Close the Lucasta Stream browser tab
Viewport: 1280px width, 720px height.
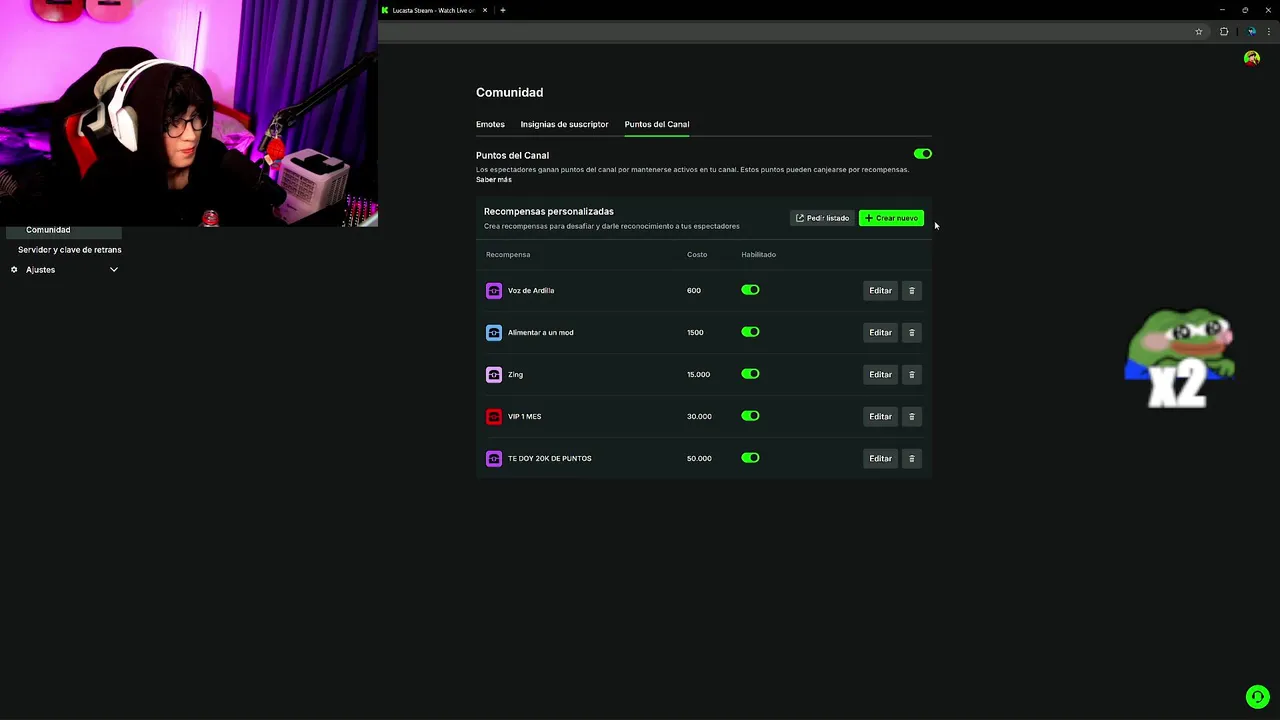pos(485,10)
